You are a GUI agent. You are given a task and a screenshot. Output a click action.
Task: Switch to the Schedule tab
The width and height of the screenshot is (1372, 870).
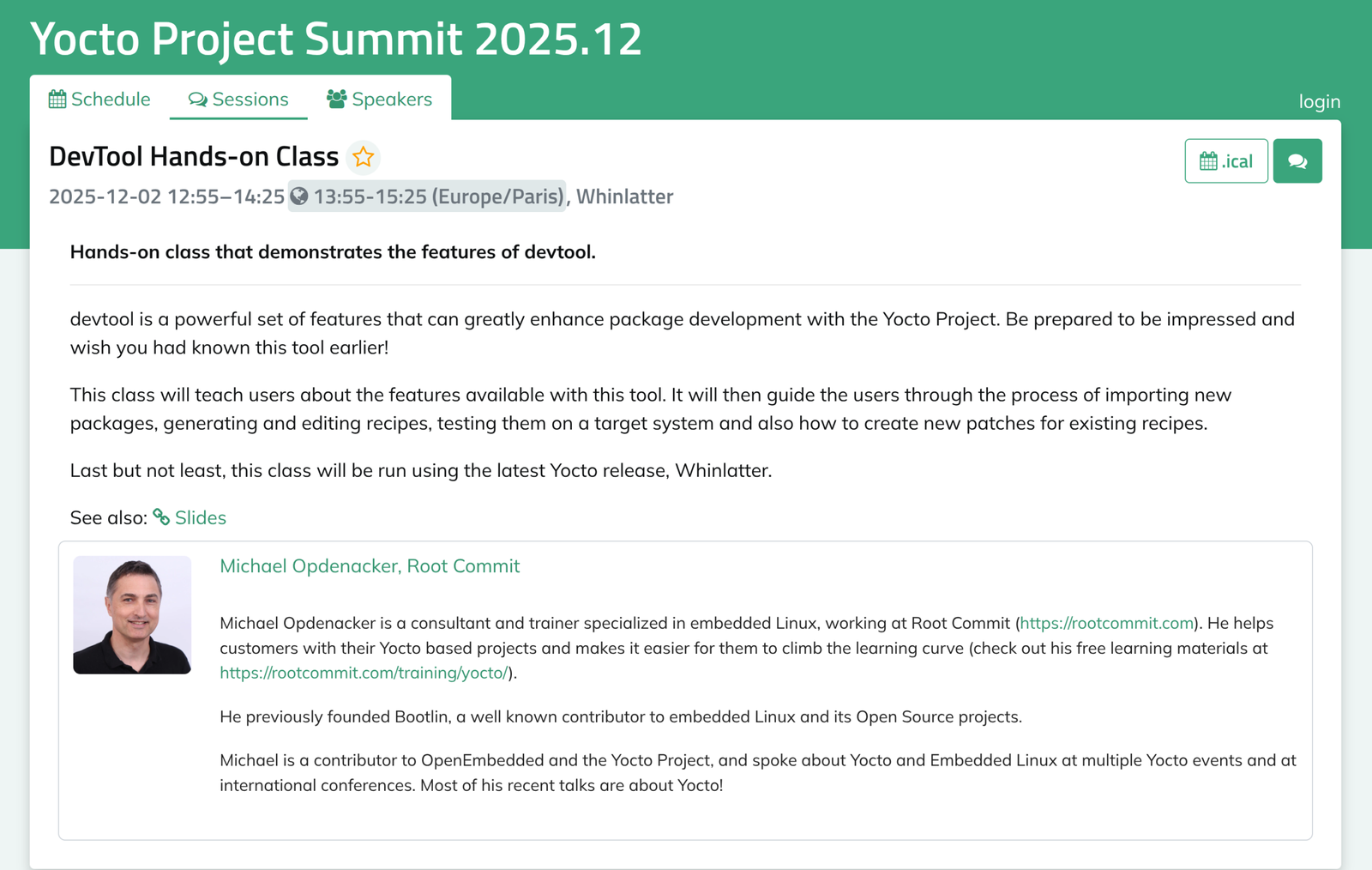pos(100,99)
